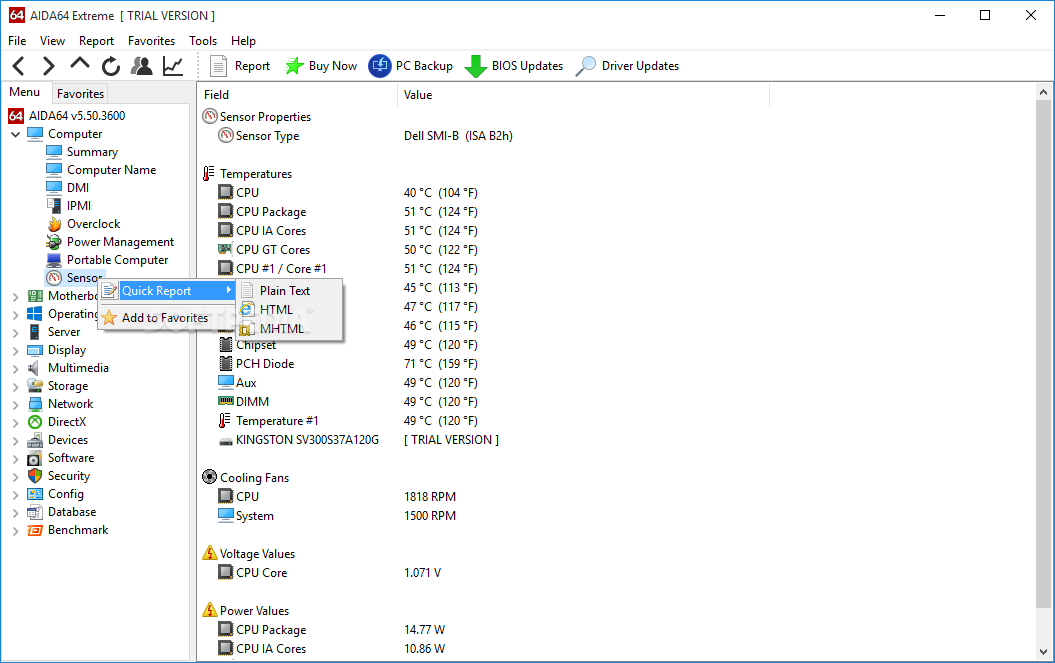Image resolution: width=1055 pixels, height=663 pixels.
Task: Click BIOS Updates green arrow button
Action: (514, 66)
